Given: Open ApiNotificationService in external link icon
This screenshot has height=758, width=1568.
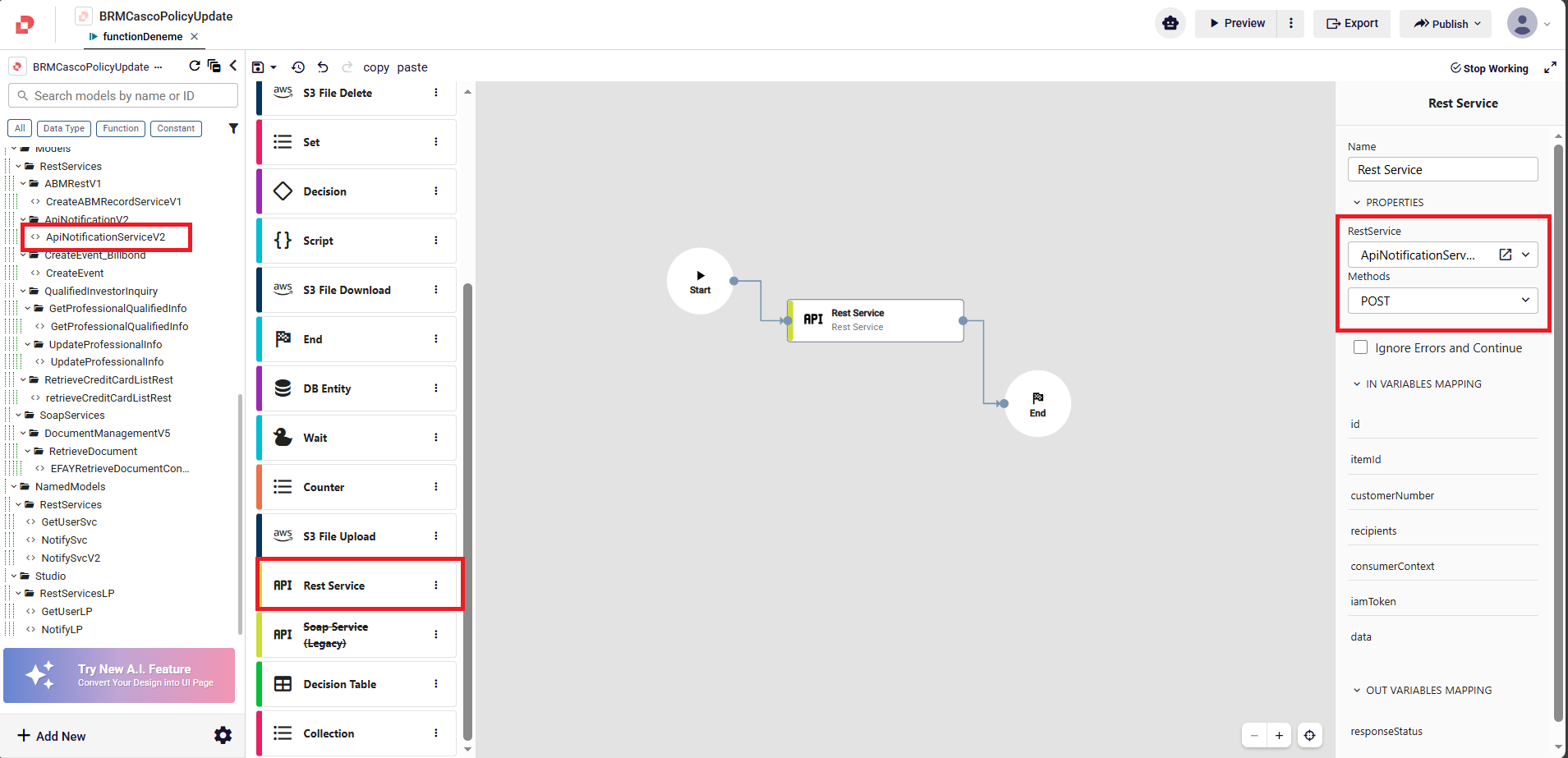Looking at the screenshot, I should [1505, 255].
